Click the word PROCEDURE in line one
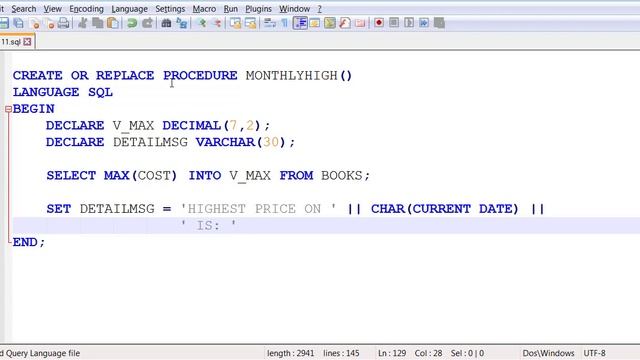 pos(200,76)
